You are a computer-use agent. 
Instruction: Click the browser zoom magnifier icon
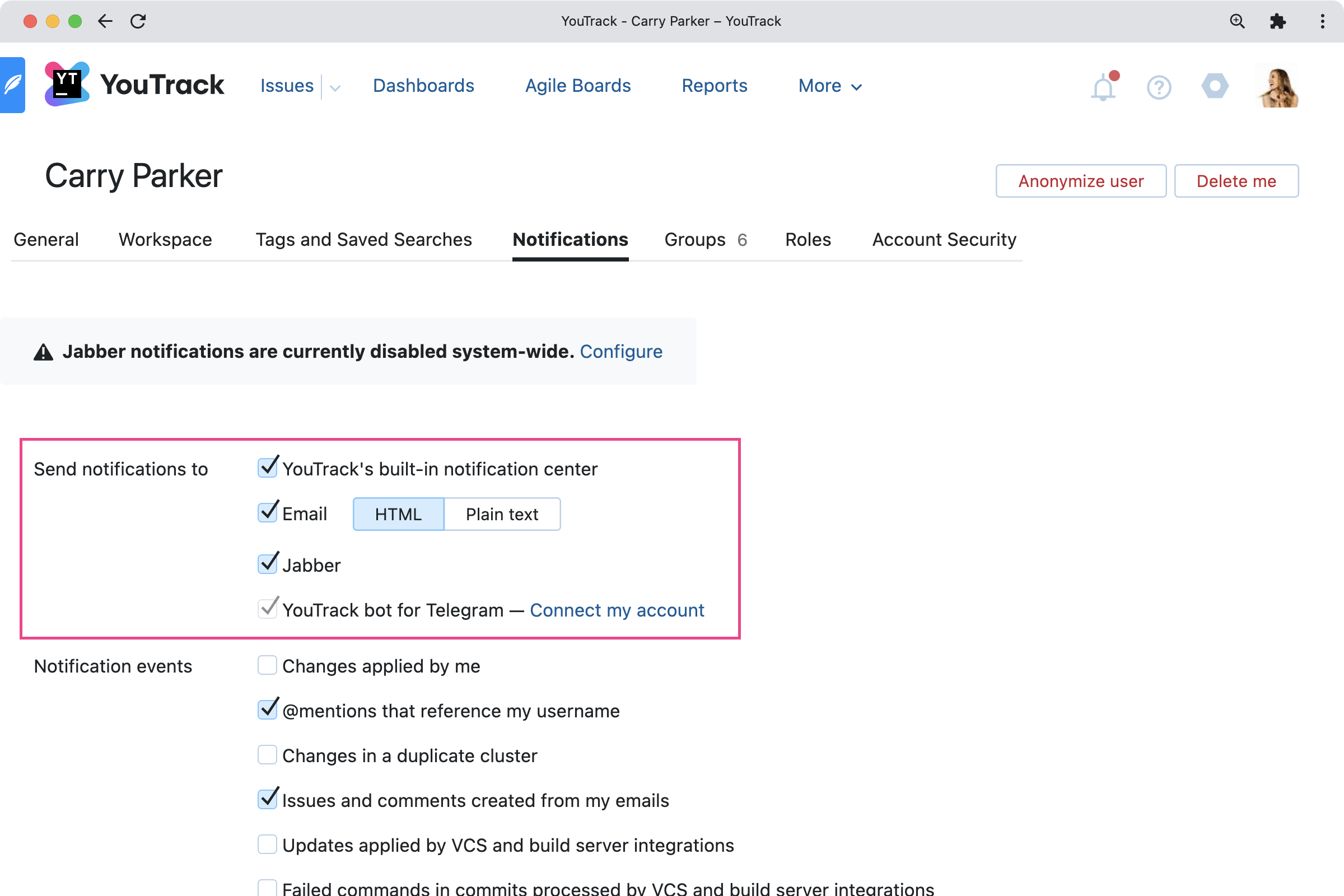1237,21
